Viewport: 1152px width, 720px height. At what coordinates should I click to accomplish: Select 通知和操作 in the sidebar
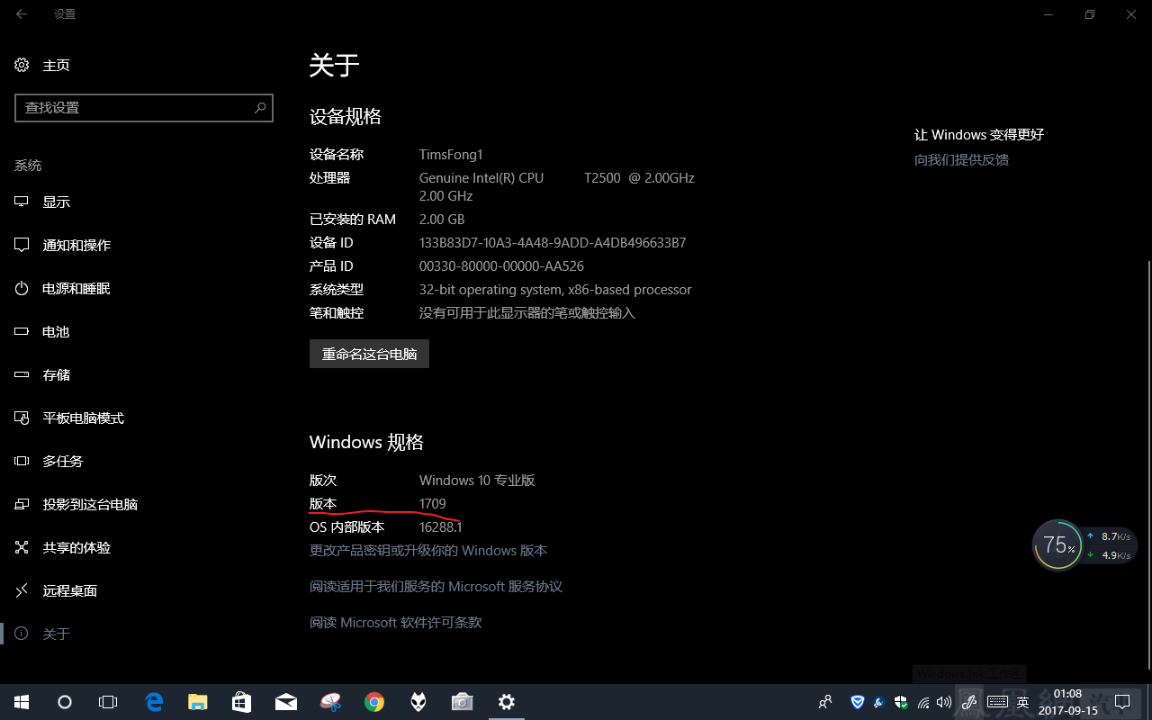(x=76, y=245)
